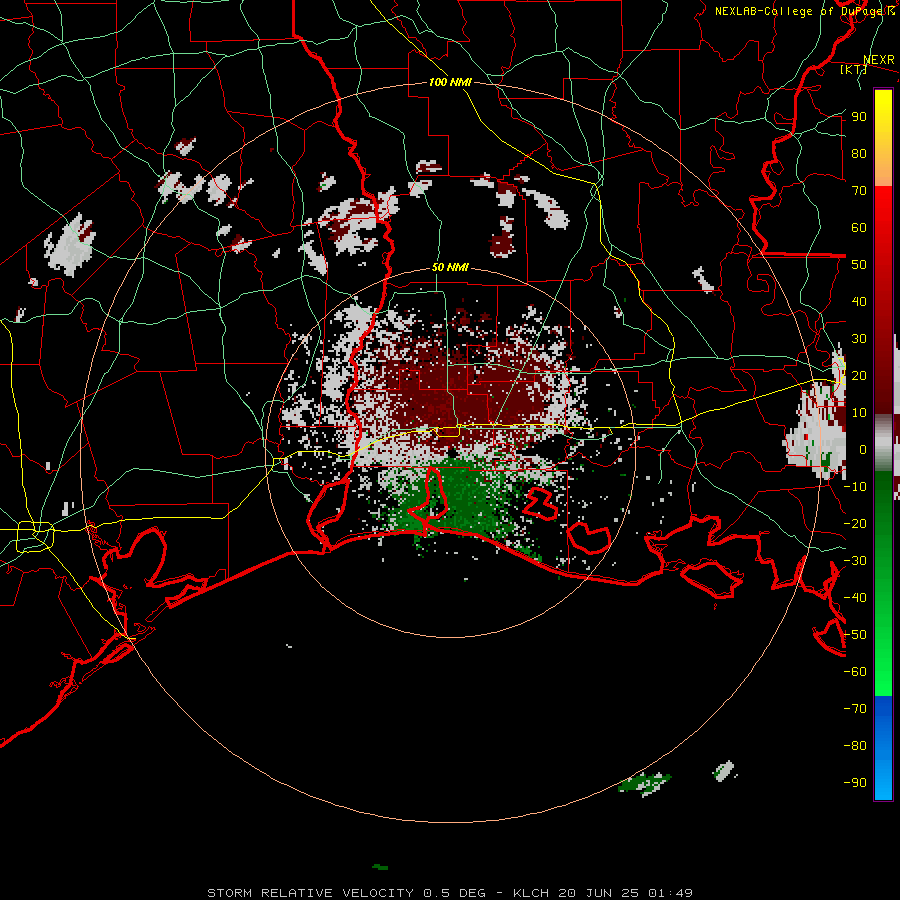Click the 20 value on the velocity scale
The width and height of the screenshot is (900, 900).
click(859, 375)
